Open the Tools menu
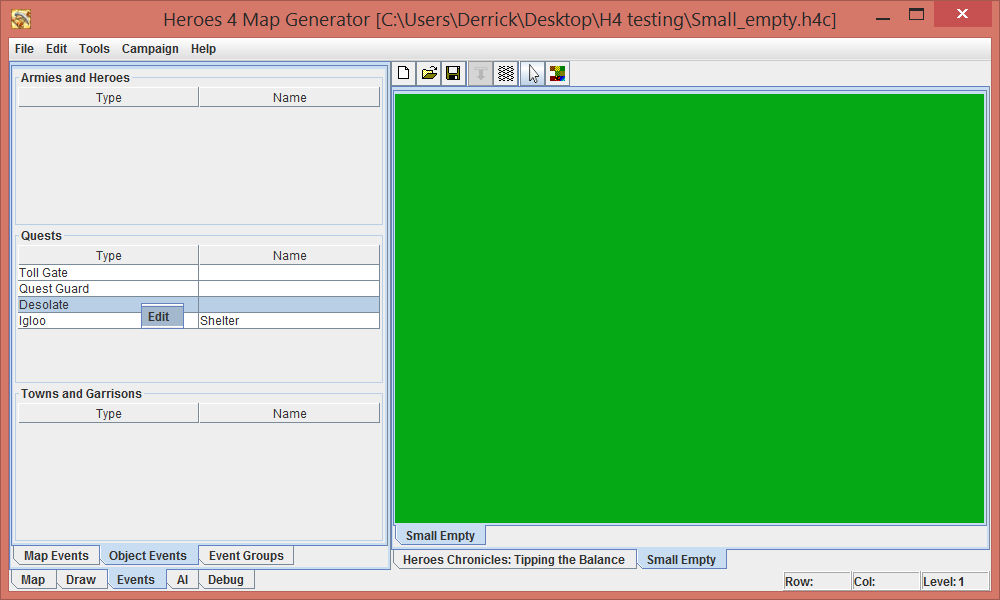Image resolution: width=1000 pixels, height=600 pixels. tap(94, 48)
